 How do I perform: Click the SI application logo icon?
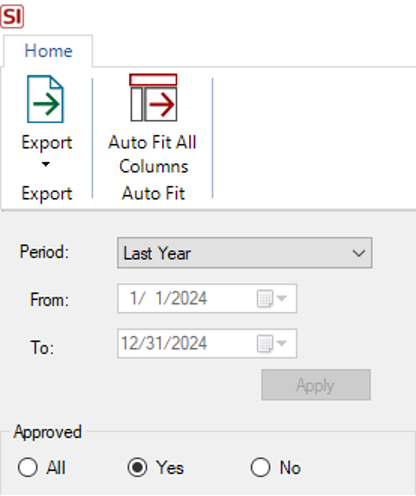click(x=12, y=16)
